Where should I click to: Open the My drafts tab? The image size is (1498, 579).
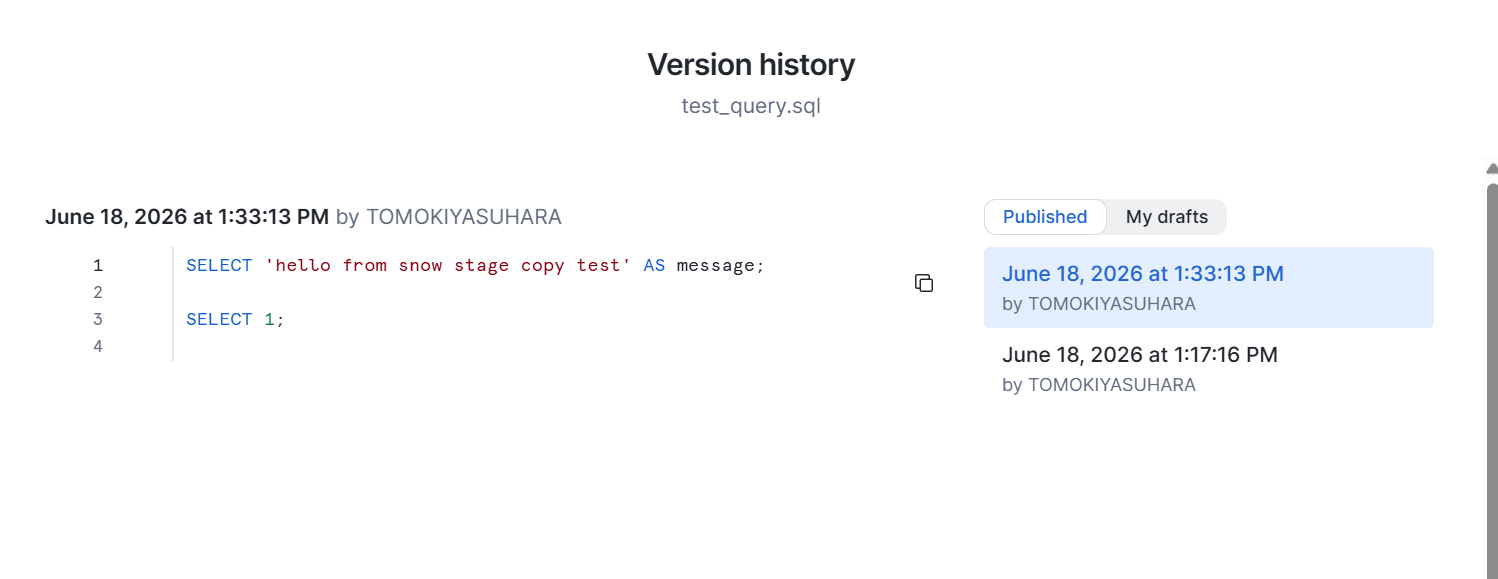(1167, 217)
